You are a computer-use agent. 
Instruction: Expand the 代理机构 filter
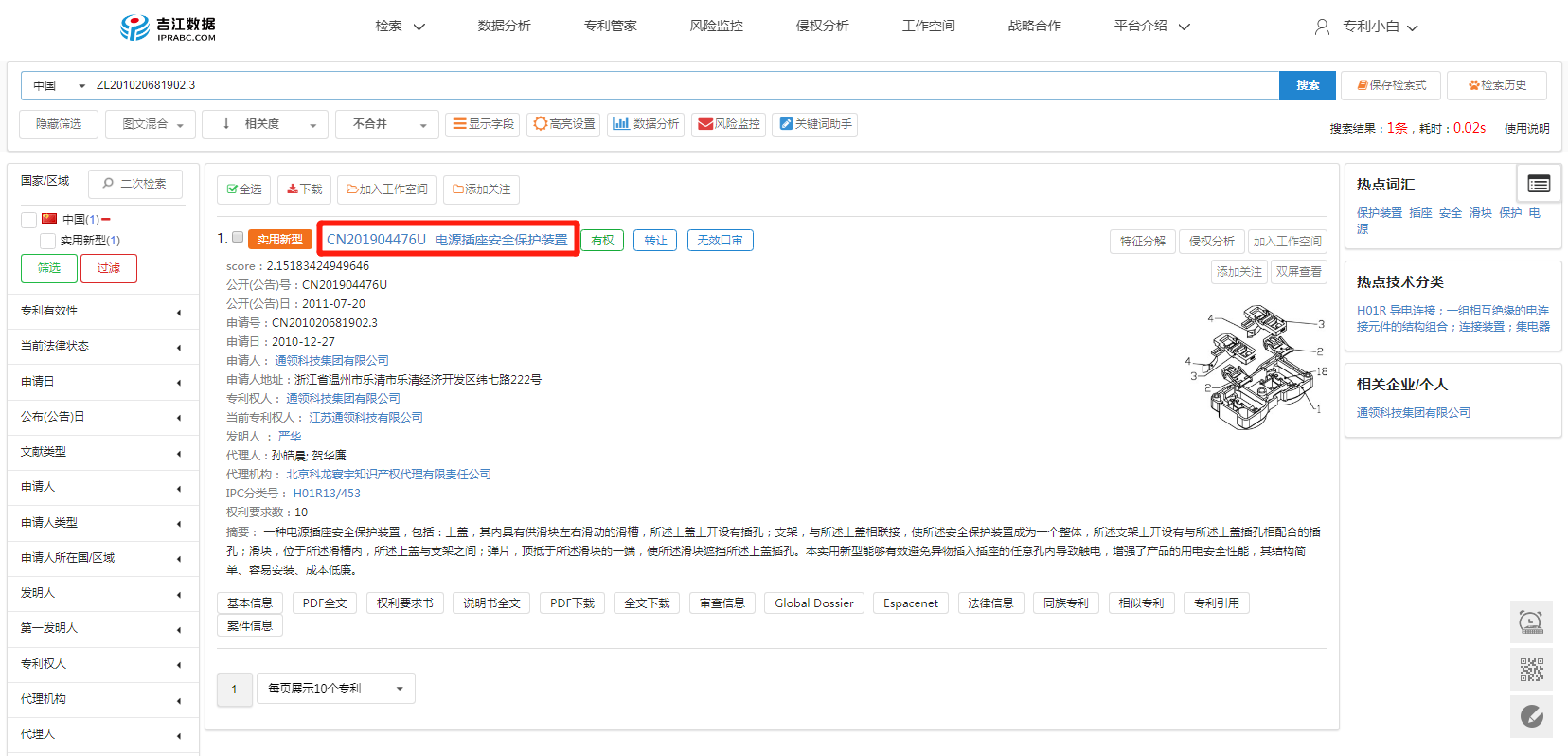coord(102,699)
